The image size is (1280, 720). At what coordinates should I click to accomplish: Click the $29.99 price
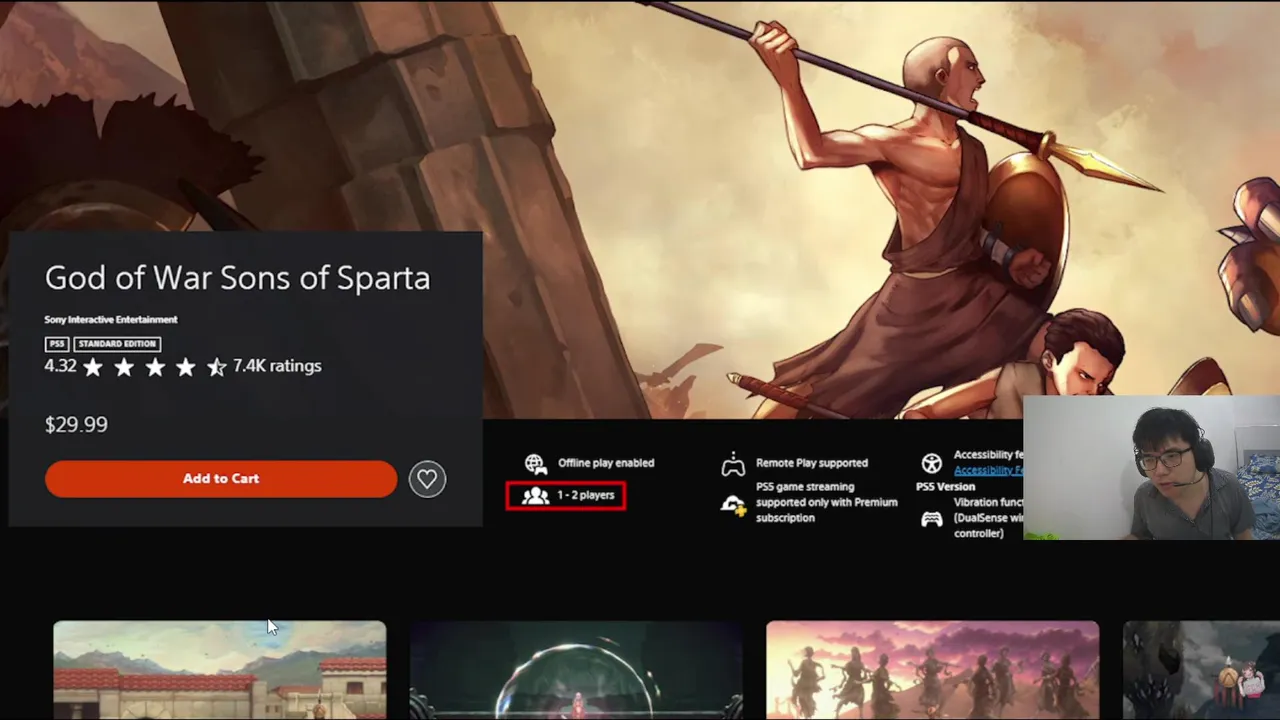(76, 424)
